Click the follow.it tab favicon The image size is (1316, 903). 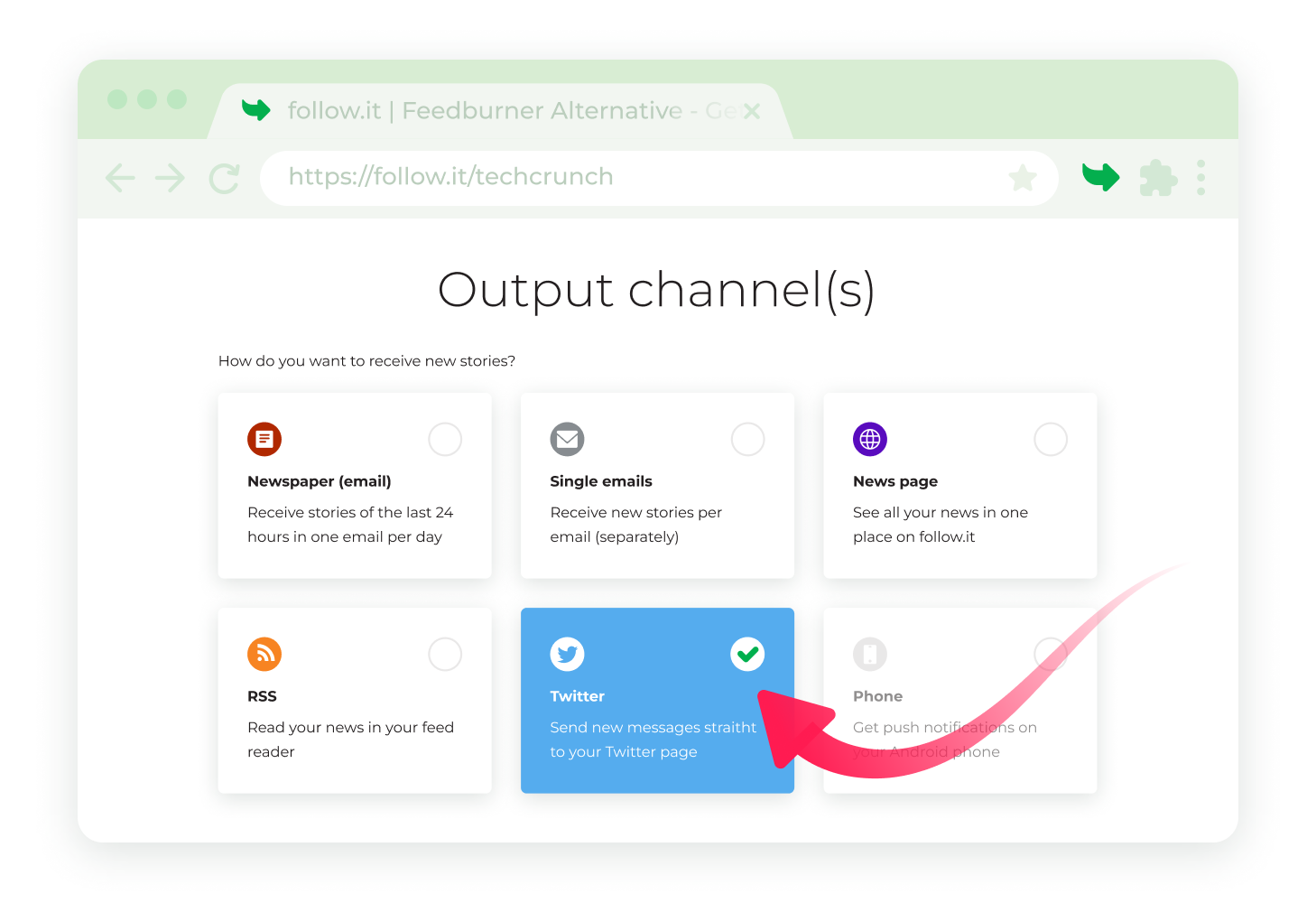click(x=256, y=110)
